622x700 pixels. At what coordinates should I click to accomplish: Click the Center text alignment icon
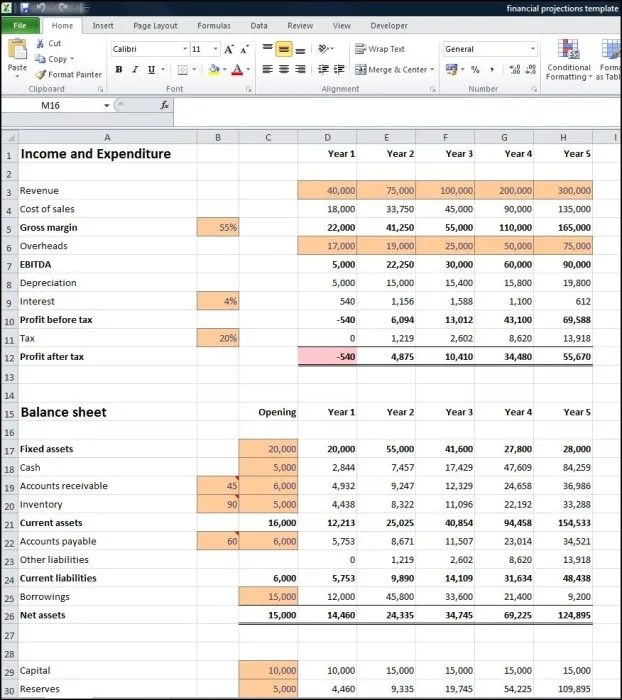283,69
